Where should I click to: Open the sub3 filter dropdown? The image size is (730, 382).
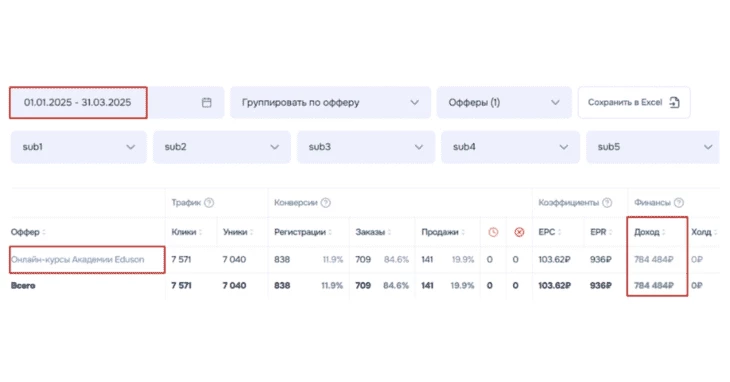click(x=366, y=147)
